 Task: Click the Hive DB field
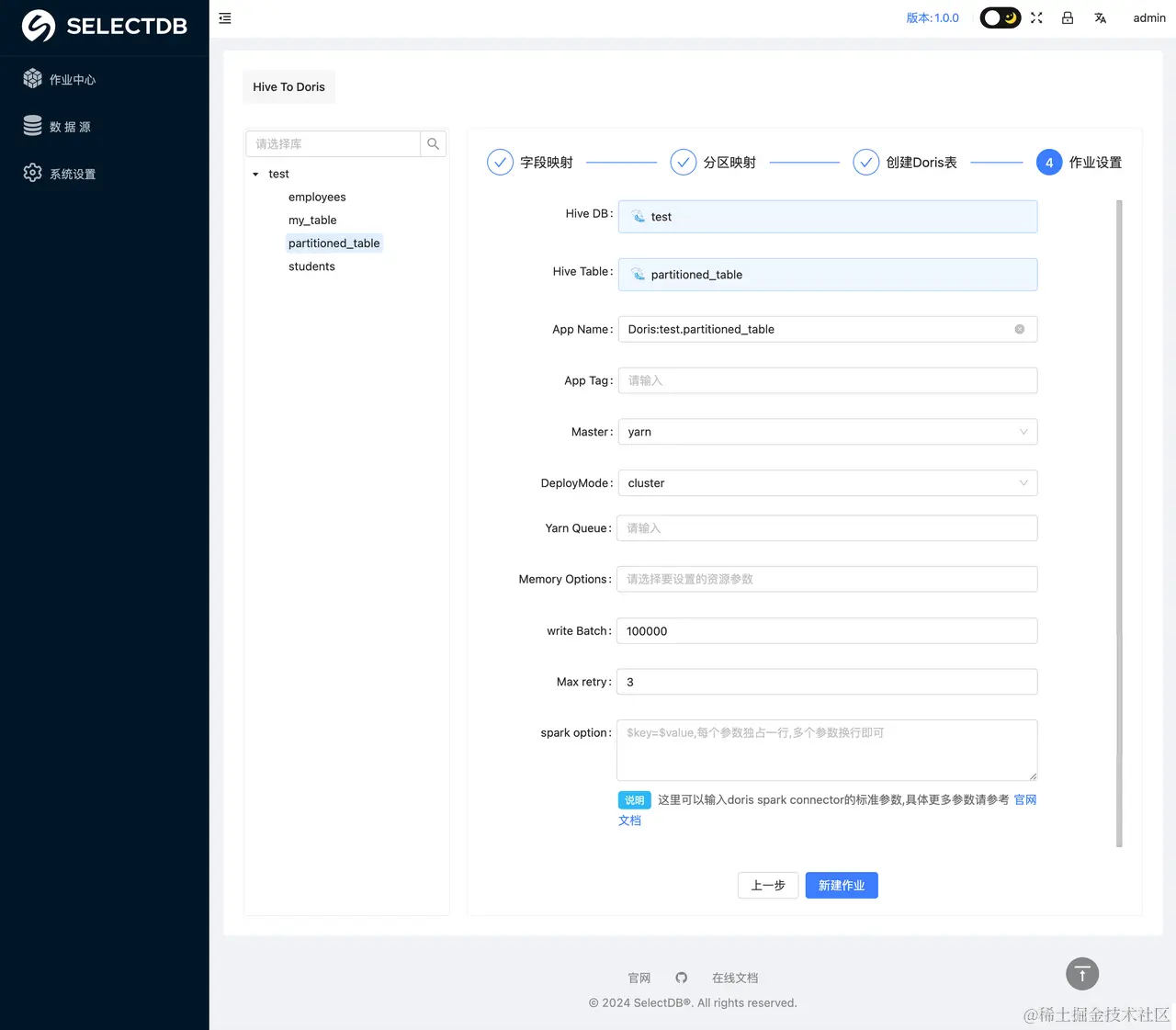tap(827, 217)
